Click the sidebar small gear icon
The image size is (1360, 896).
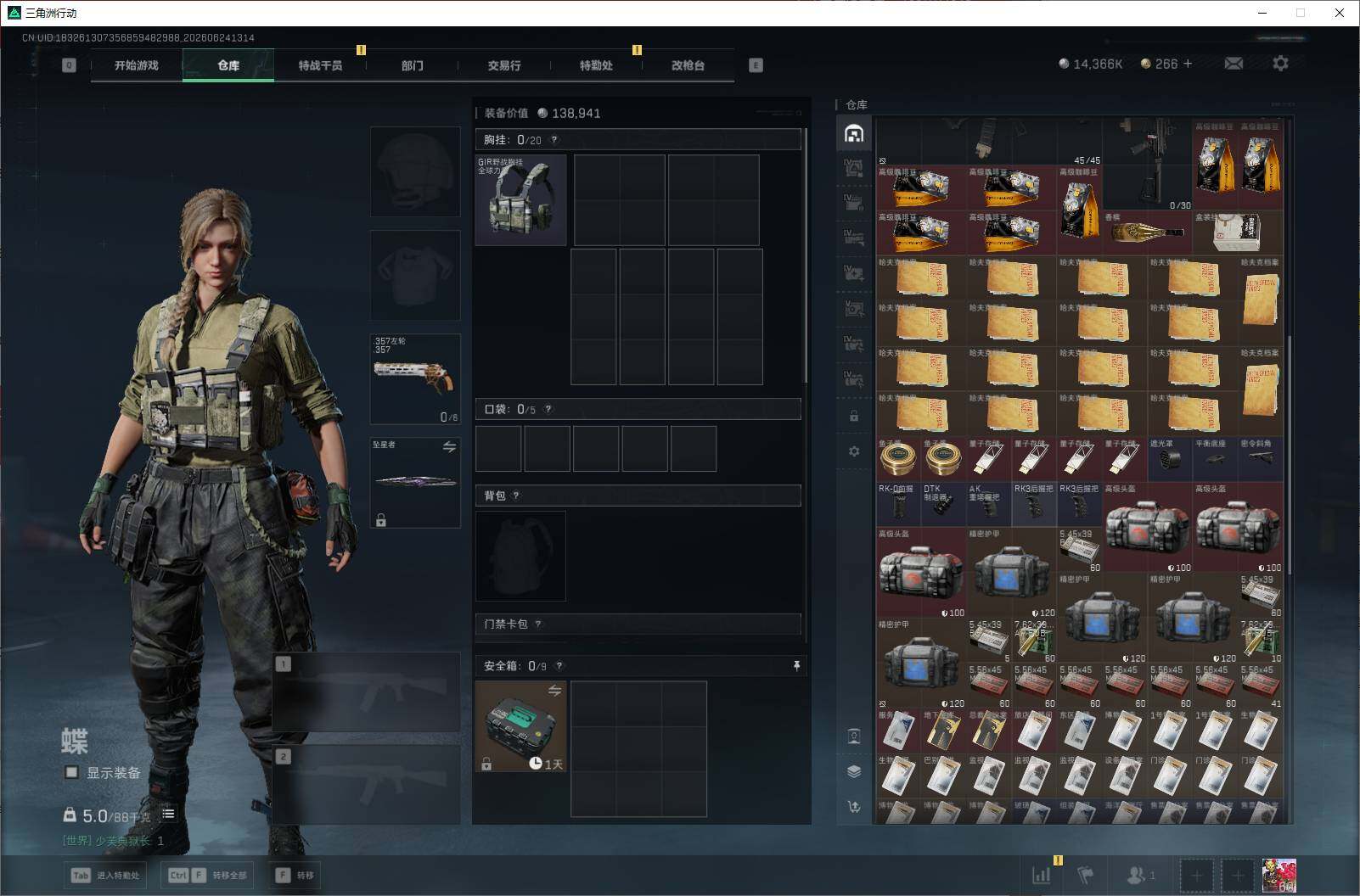(854, 451)
